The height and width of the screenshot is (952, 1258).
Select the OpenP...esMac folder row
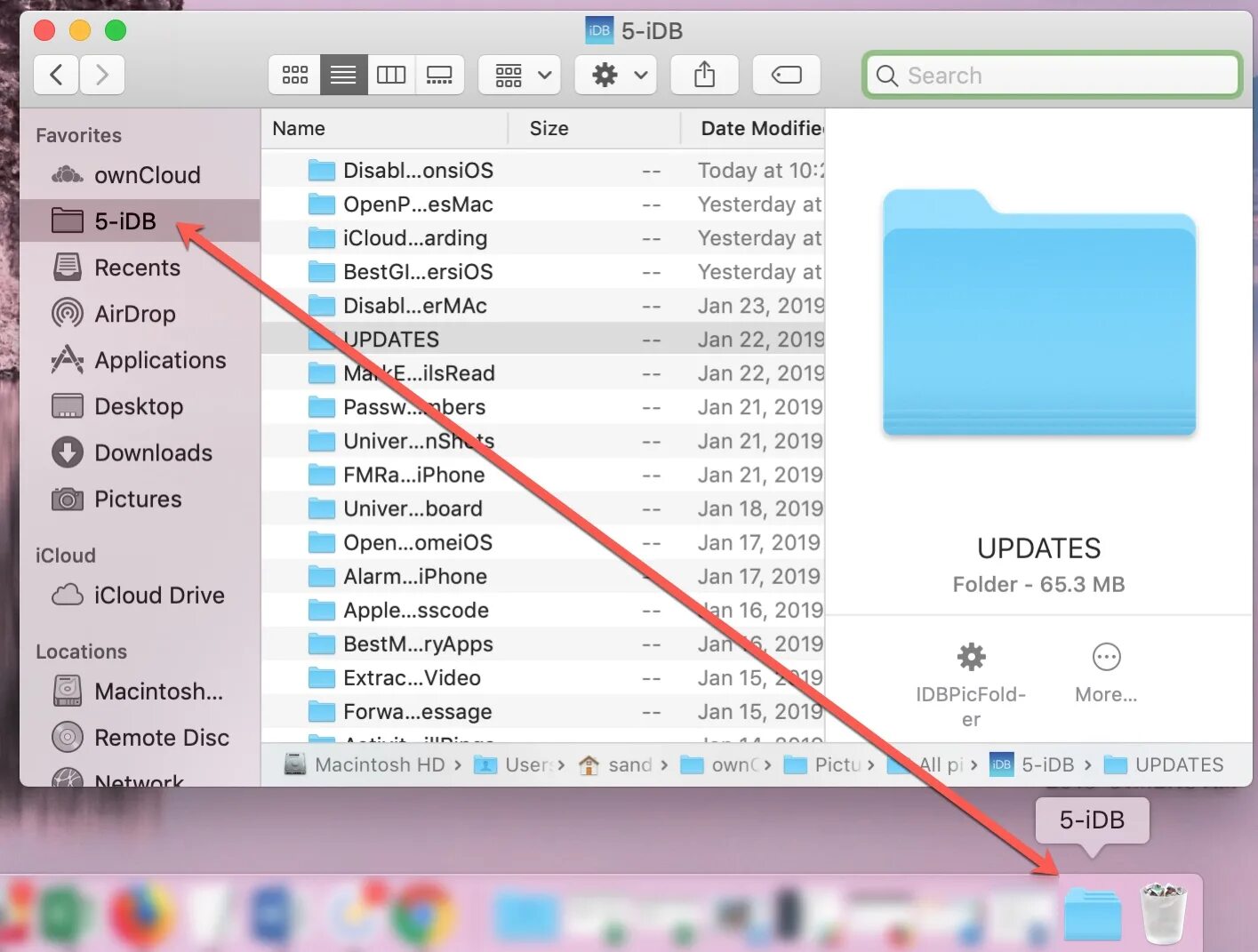[543, 204]
